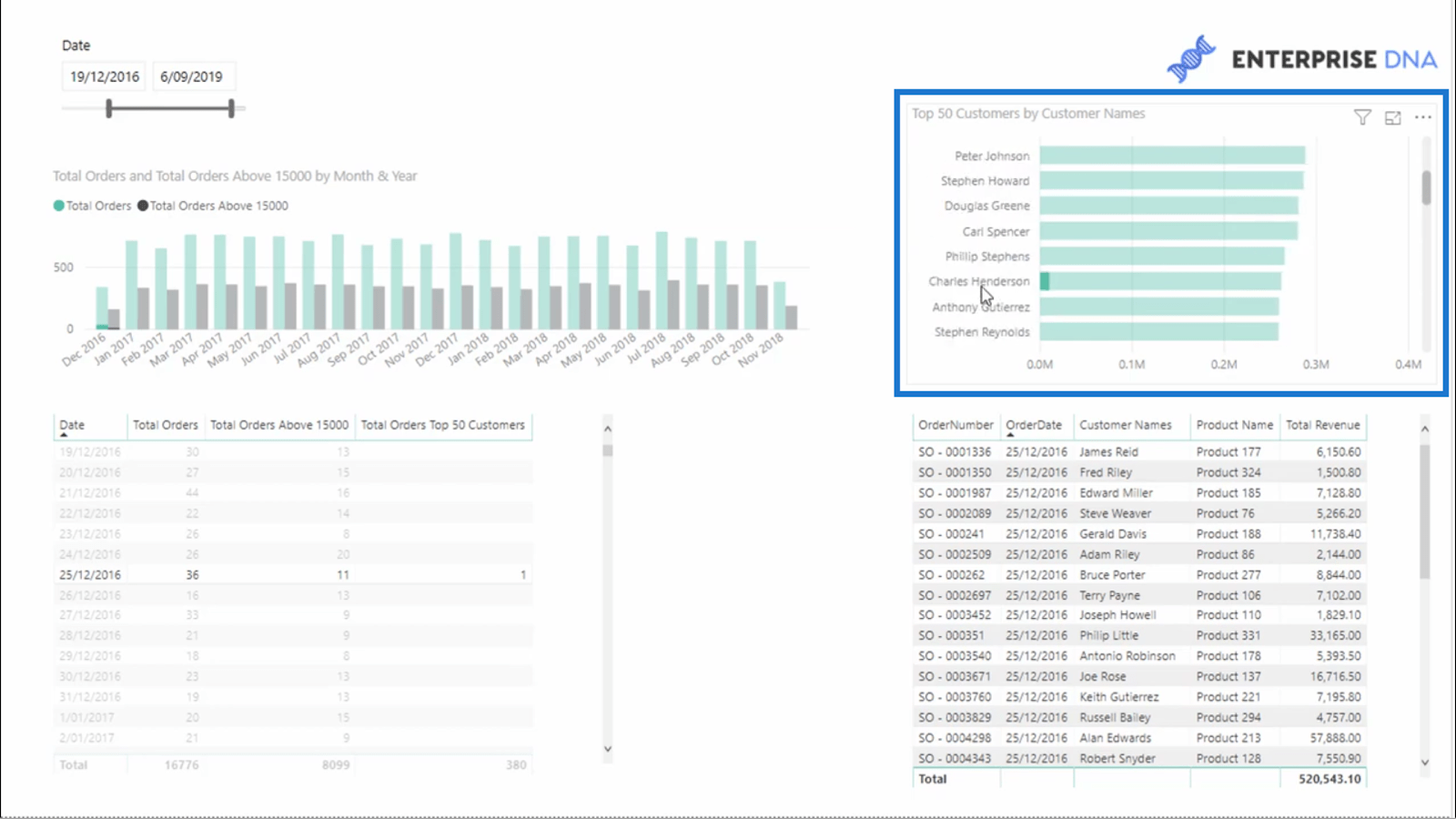Click the end date field 6/09/2019
Viewport: 1456px width, 819px height.
[x=192, y=76]
